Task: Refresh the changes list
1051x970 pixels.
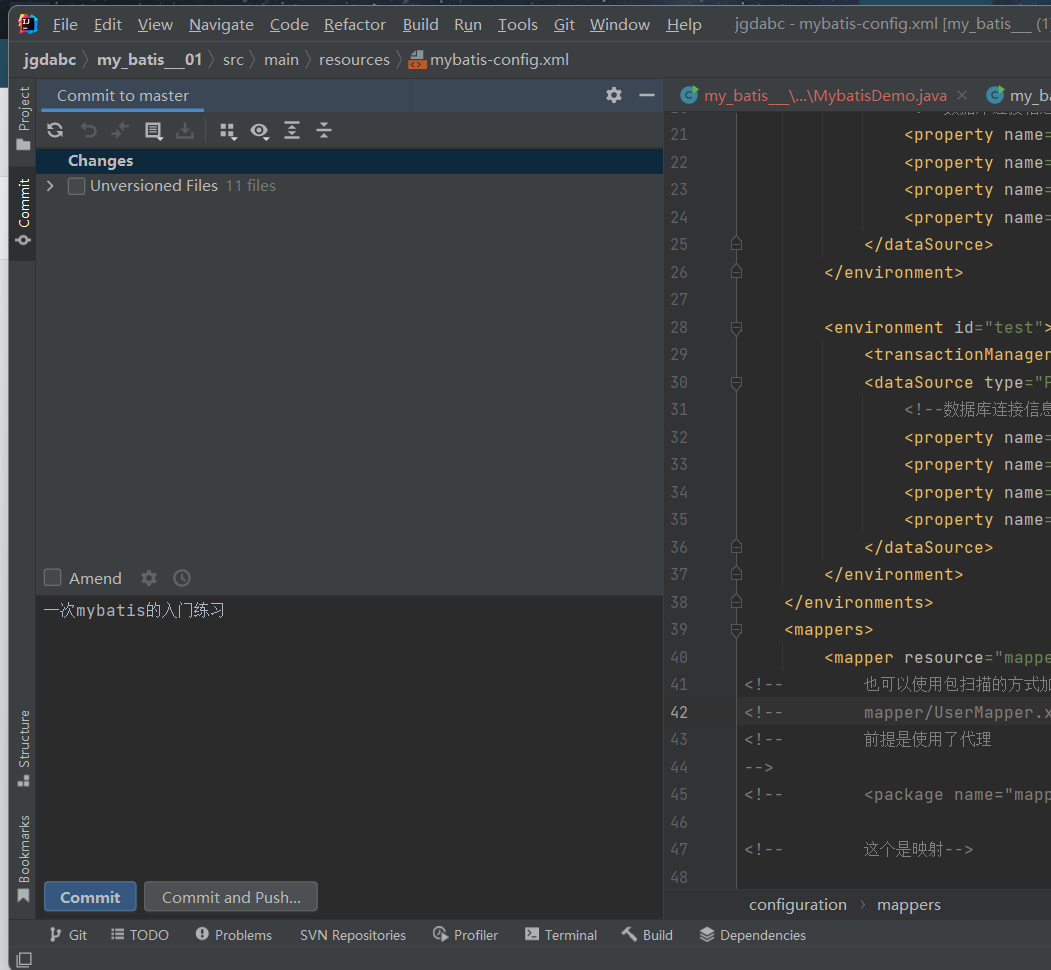Action: pyautogui.click(x=56, y=131)
